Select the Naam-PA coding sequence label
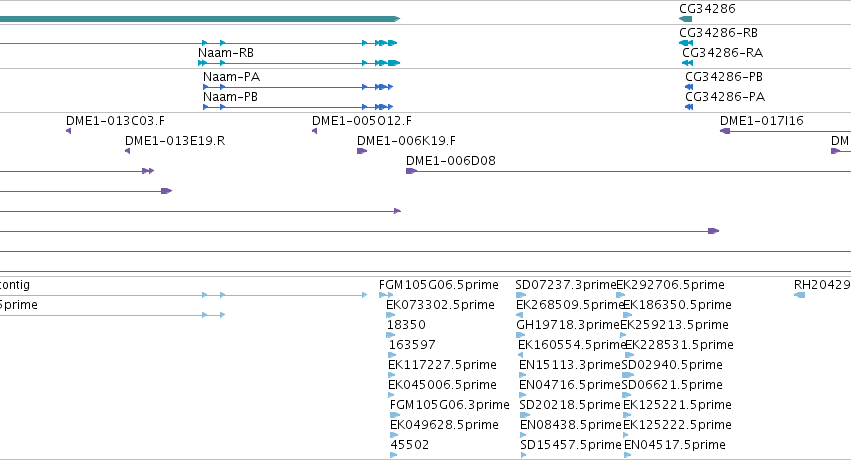 pos(231,76)
